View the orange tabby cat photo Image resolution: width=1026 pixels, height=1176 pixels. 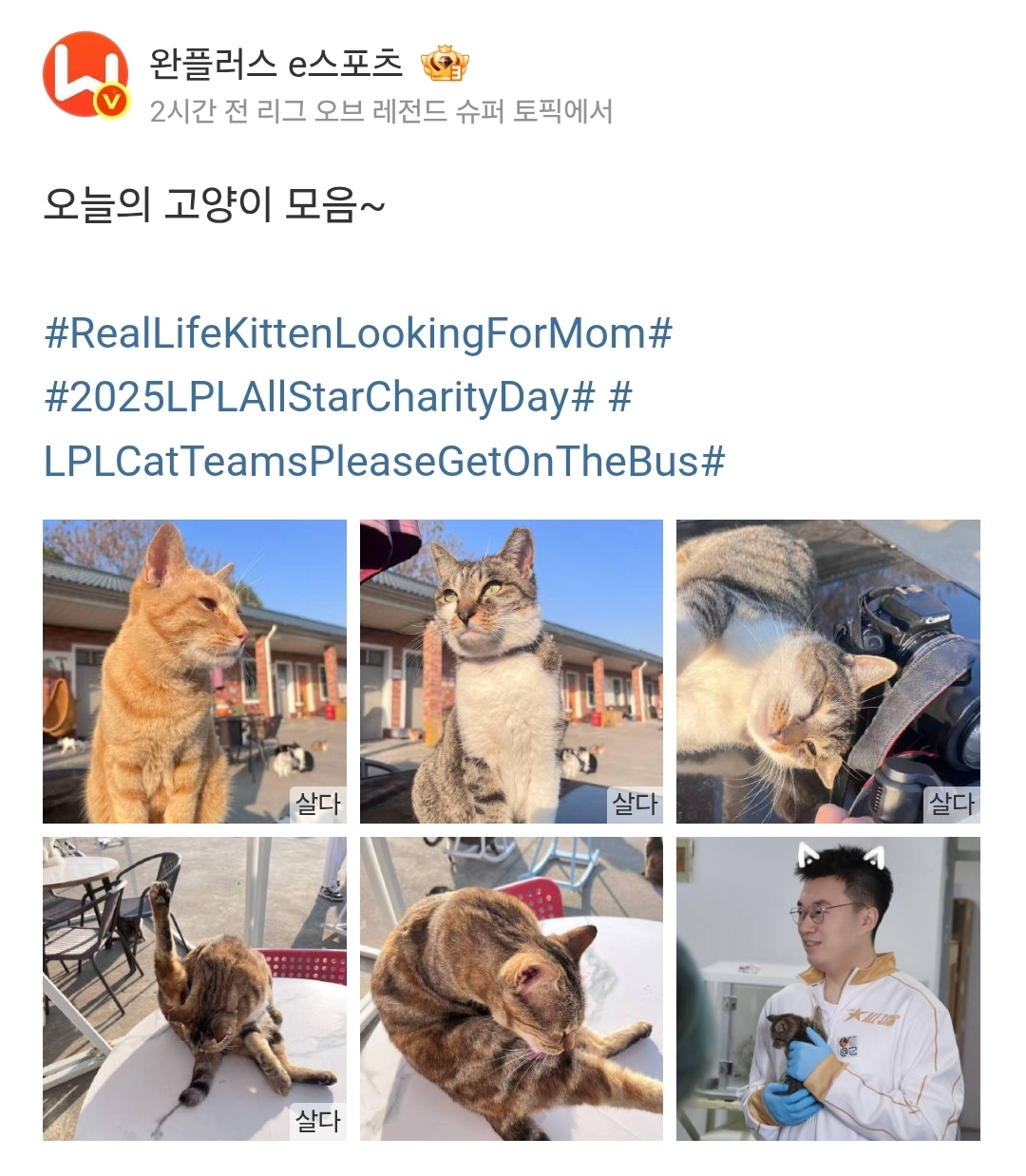click(x=195, y=672)
